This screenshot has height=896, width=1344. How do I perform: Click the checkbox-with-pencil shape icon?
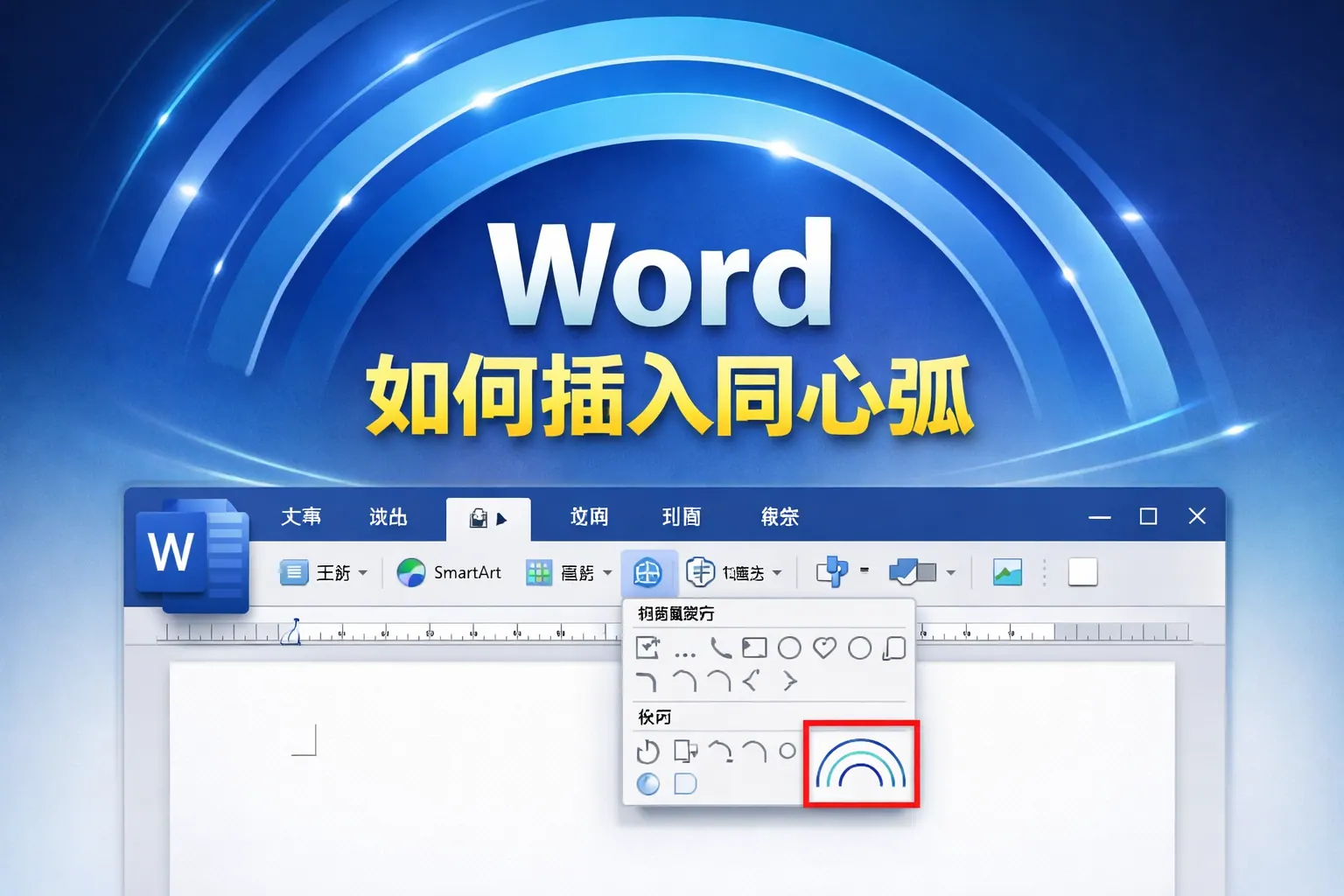click(x=647, y=647)
